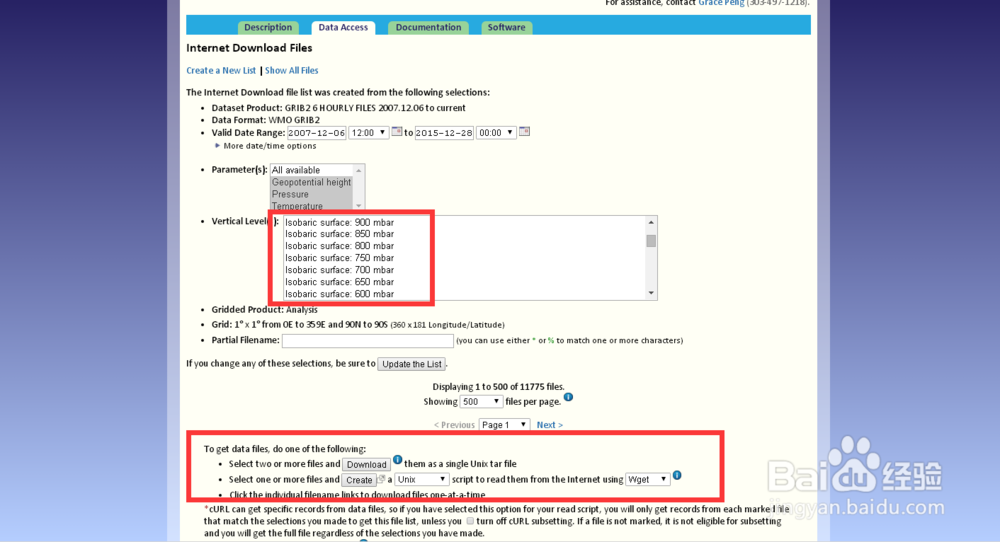
Task: Click Vertical Levels scroll down arrow
Action: 651,293
